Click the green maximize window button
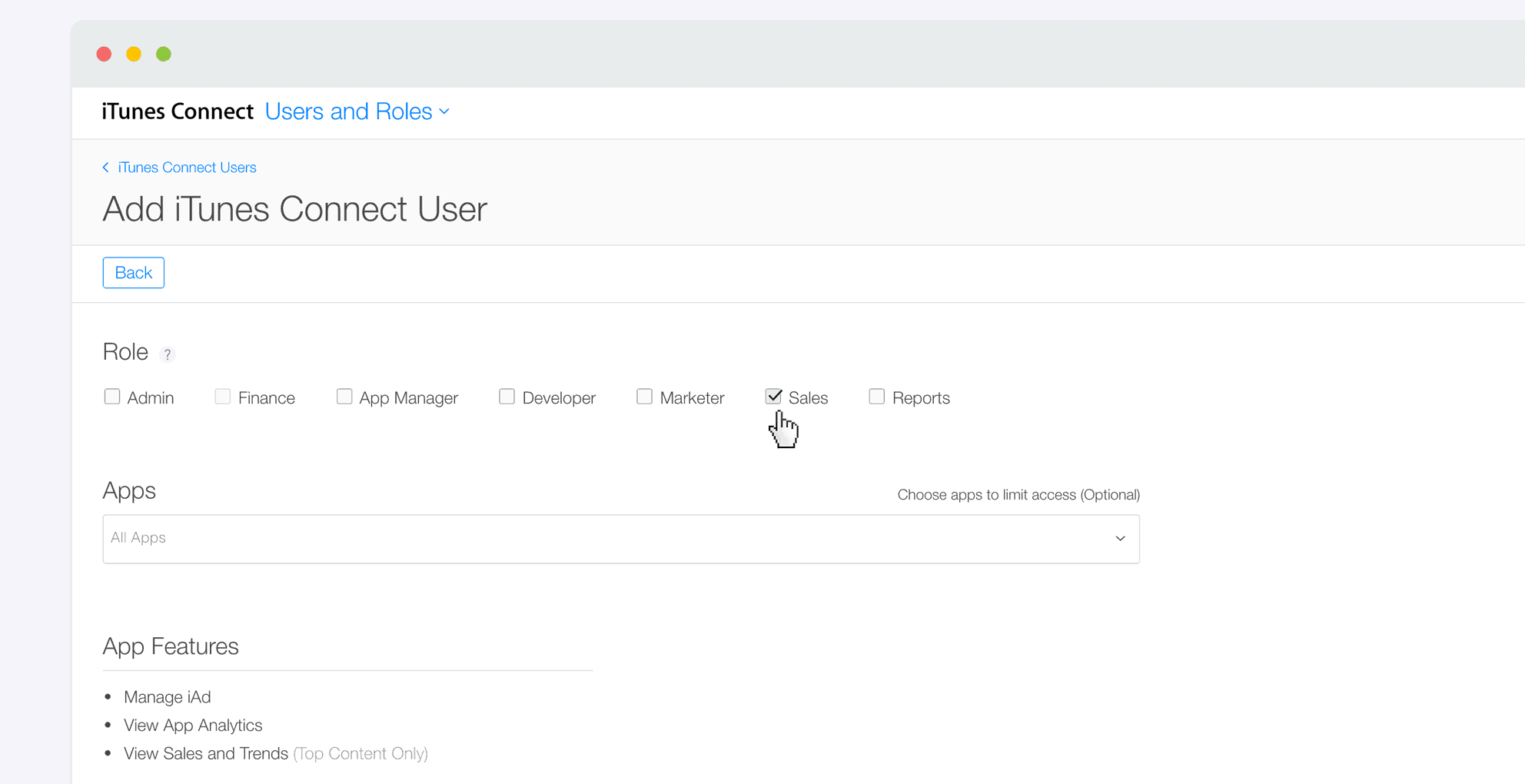The image size is (1525, 784). coord(163,54)
